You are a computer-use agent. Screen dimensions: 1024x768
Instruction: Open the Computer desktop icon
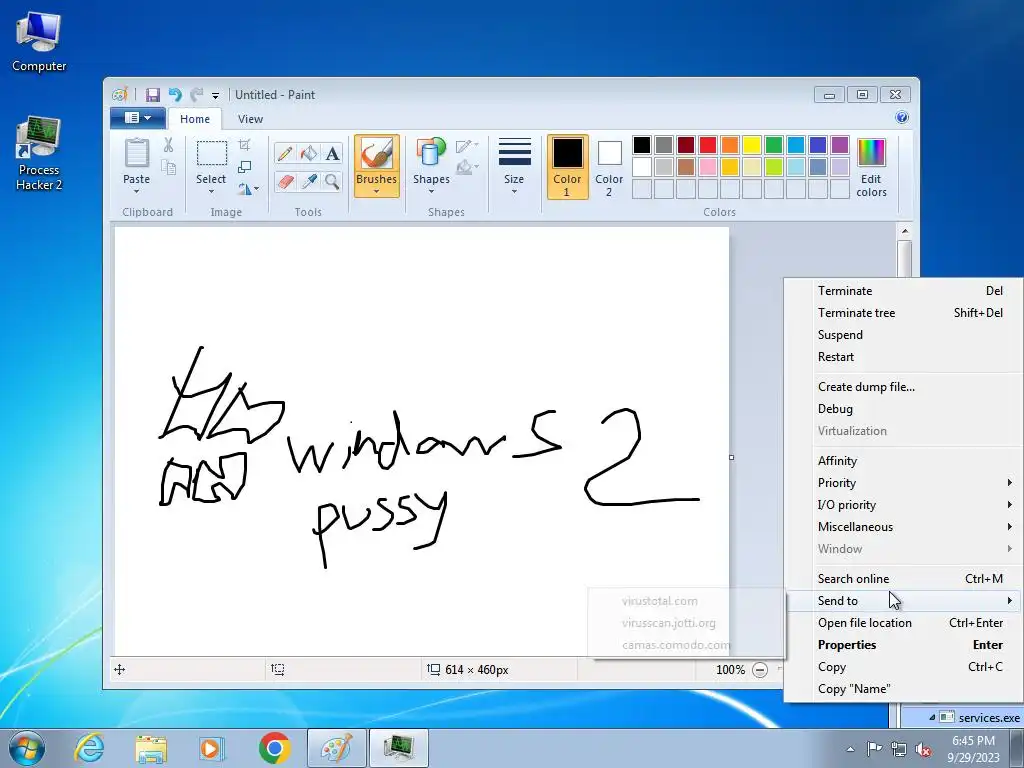click(39, 42)
